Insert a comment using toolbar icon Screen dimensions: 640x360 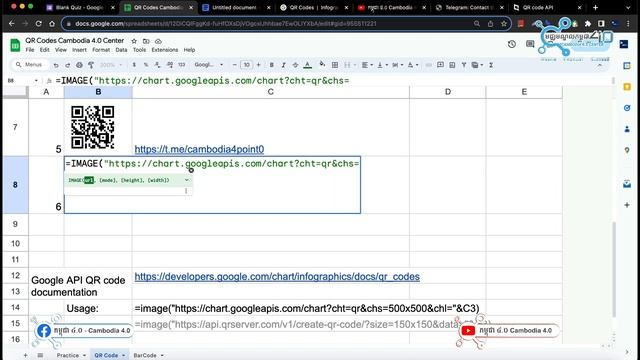440,65
